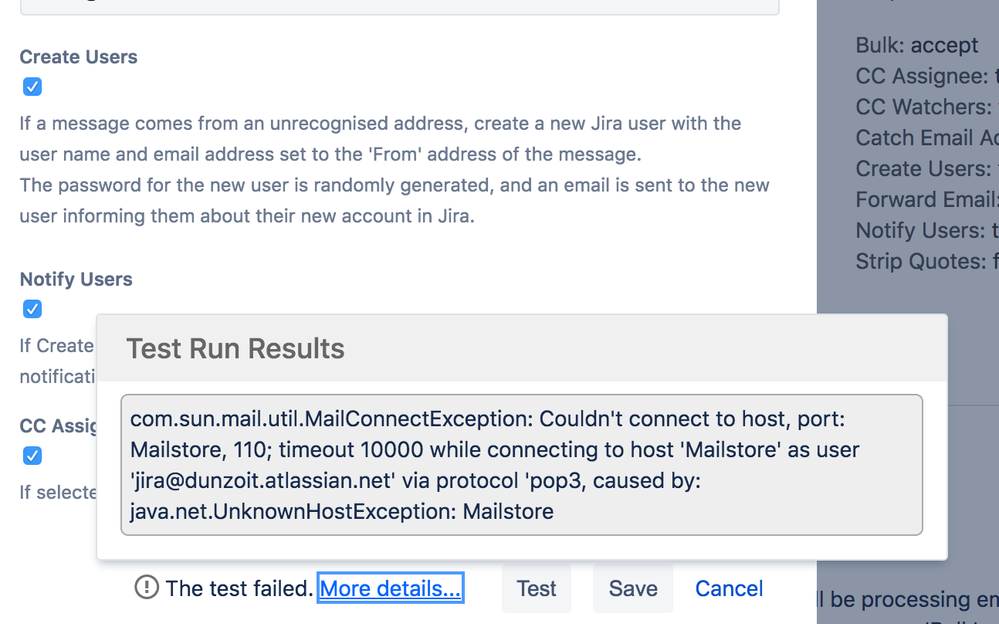Select the 'Test Run Results' dialog heading
The image size is (999, 624).
[235, 349]
